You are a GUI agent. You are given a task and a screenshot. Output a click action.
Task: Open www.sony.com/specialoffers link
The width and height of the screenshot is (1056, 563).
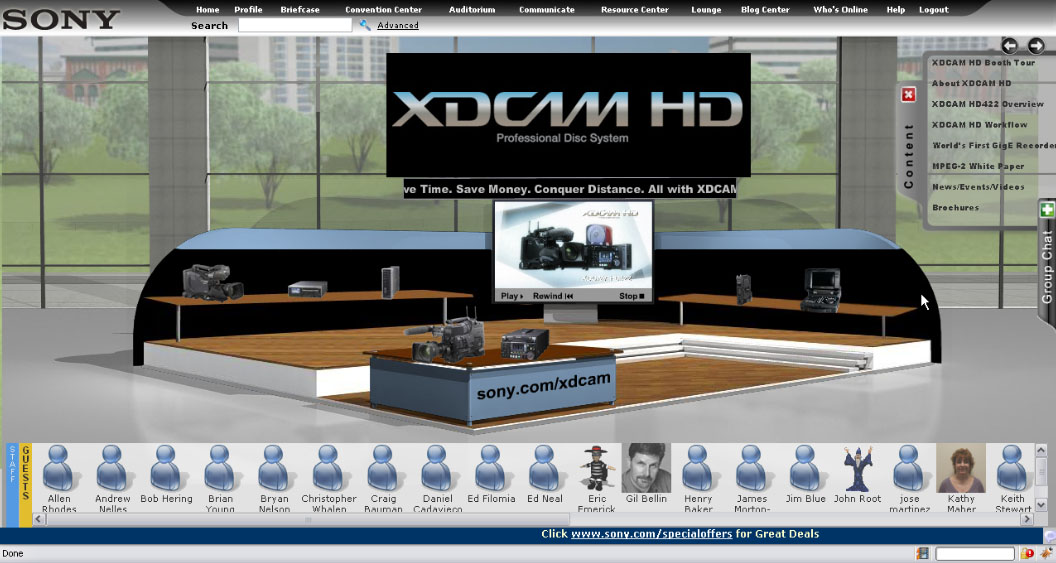point(651,533)
